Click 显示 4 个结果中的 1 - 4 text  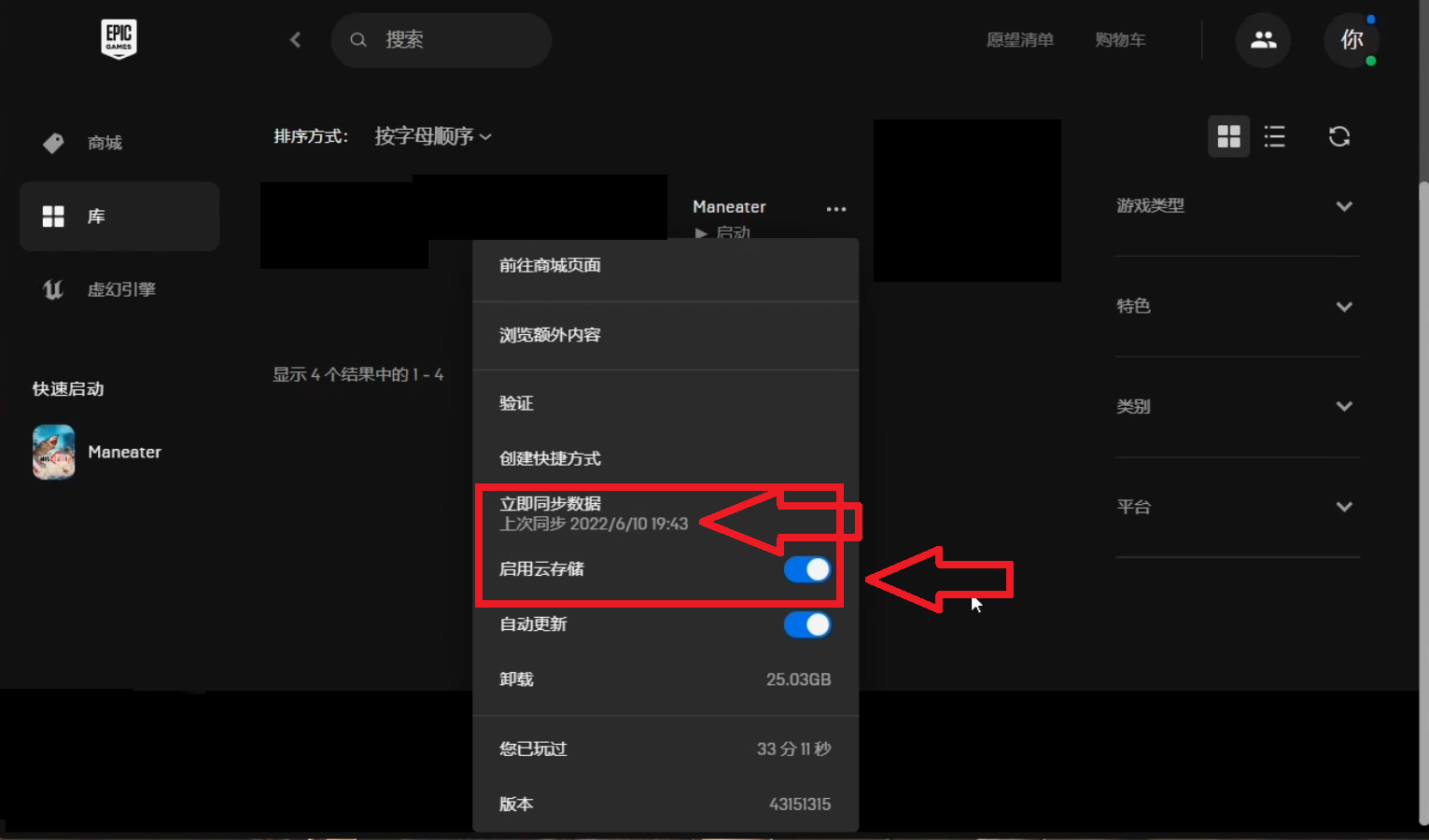(x=358, y=374)
